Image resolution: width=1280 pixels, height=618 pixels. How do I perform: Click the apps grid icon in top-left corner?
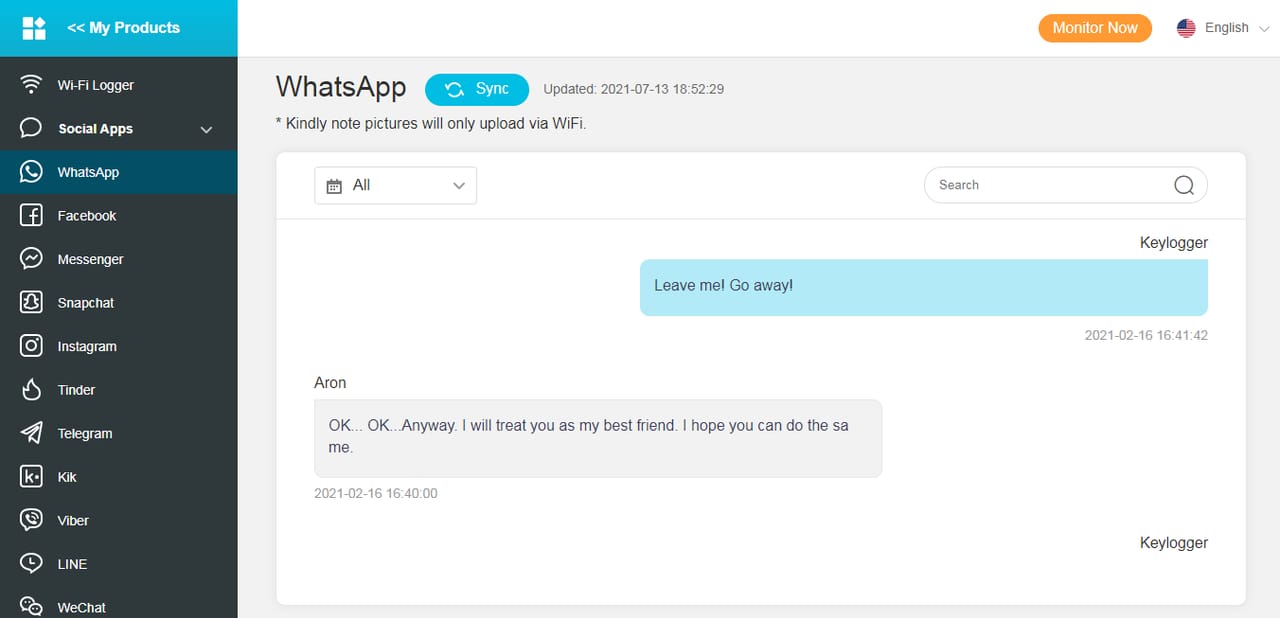point(33,27)
